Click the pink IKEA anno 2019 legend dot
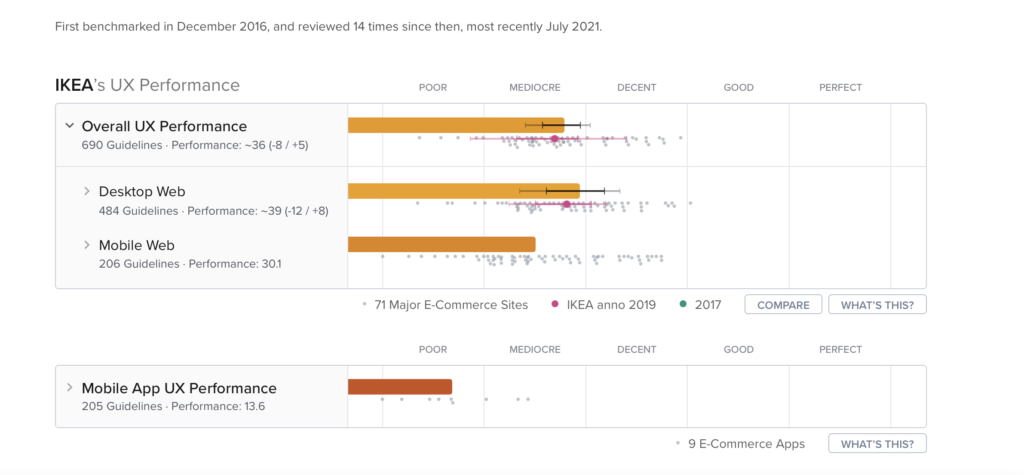 pyautogui.click(x=555, y=304)
